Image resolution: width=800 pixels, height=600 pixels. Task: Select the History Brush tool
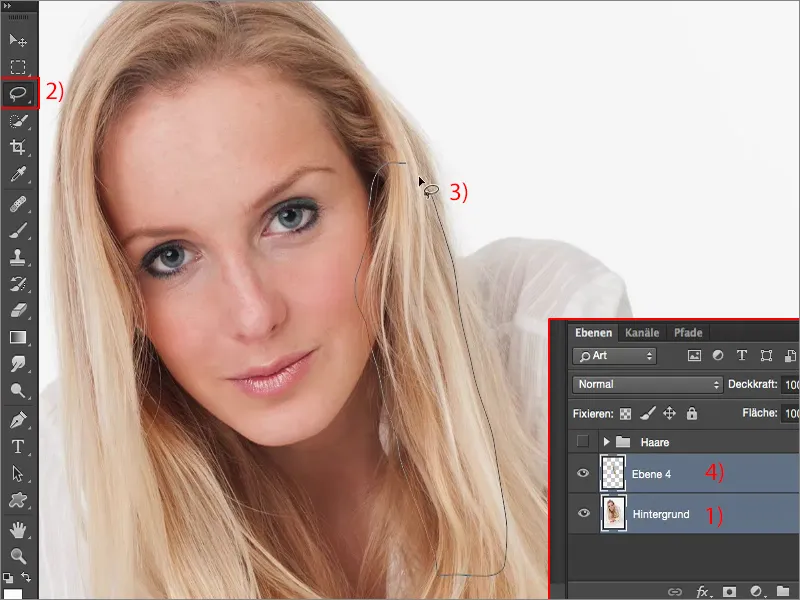18,284
